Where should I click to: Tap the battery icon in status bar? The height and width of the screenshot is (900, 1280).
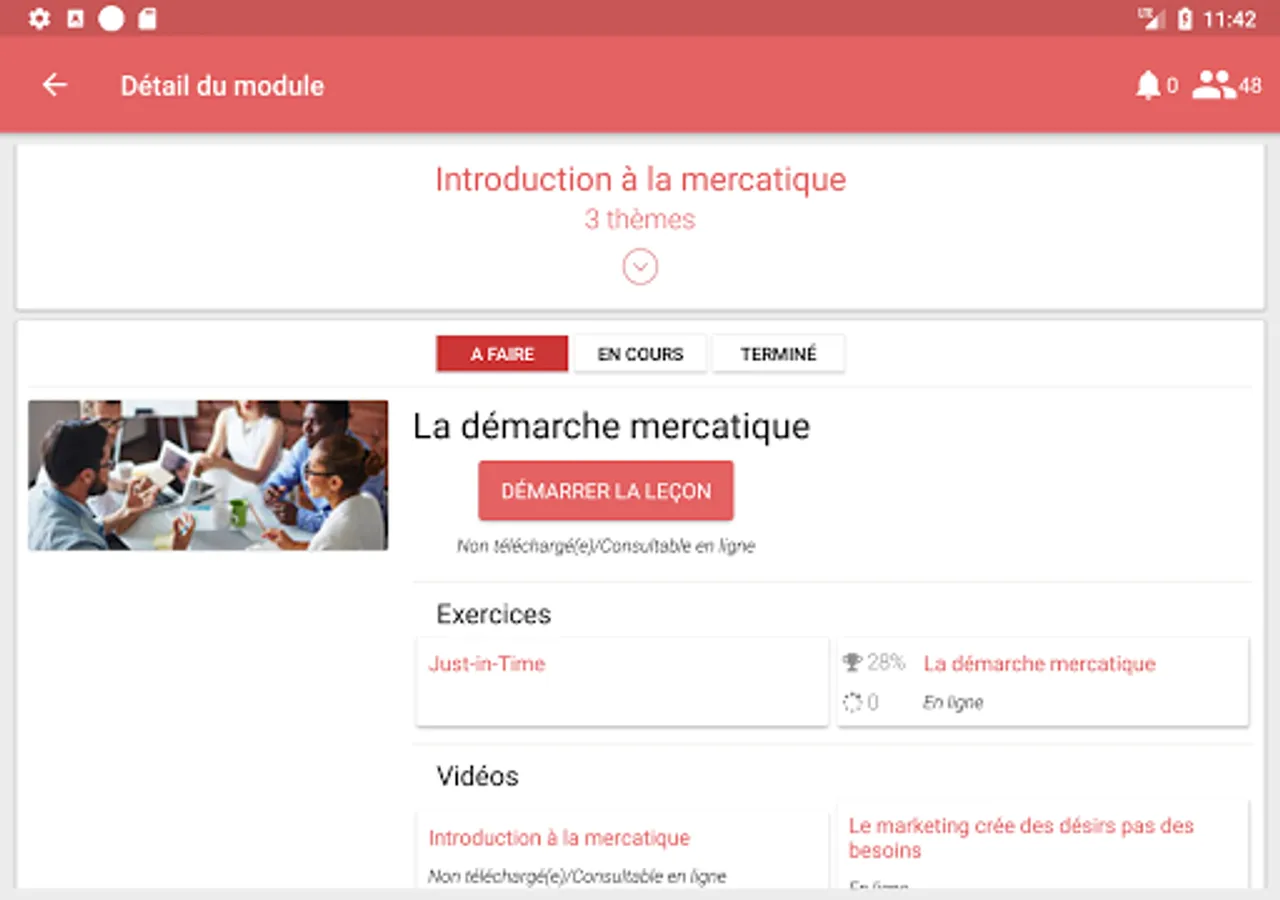coord(1185,19)
